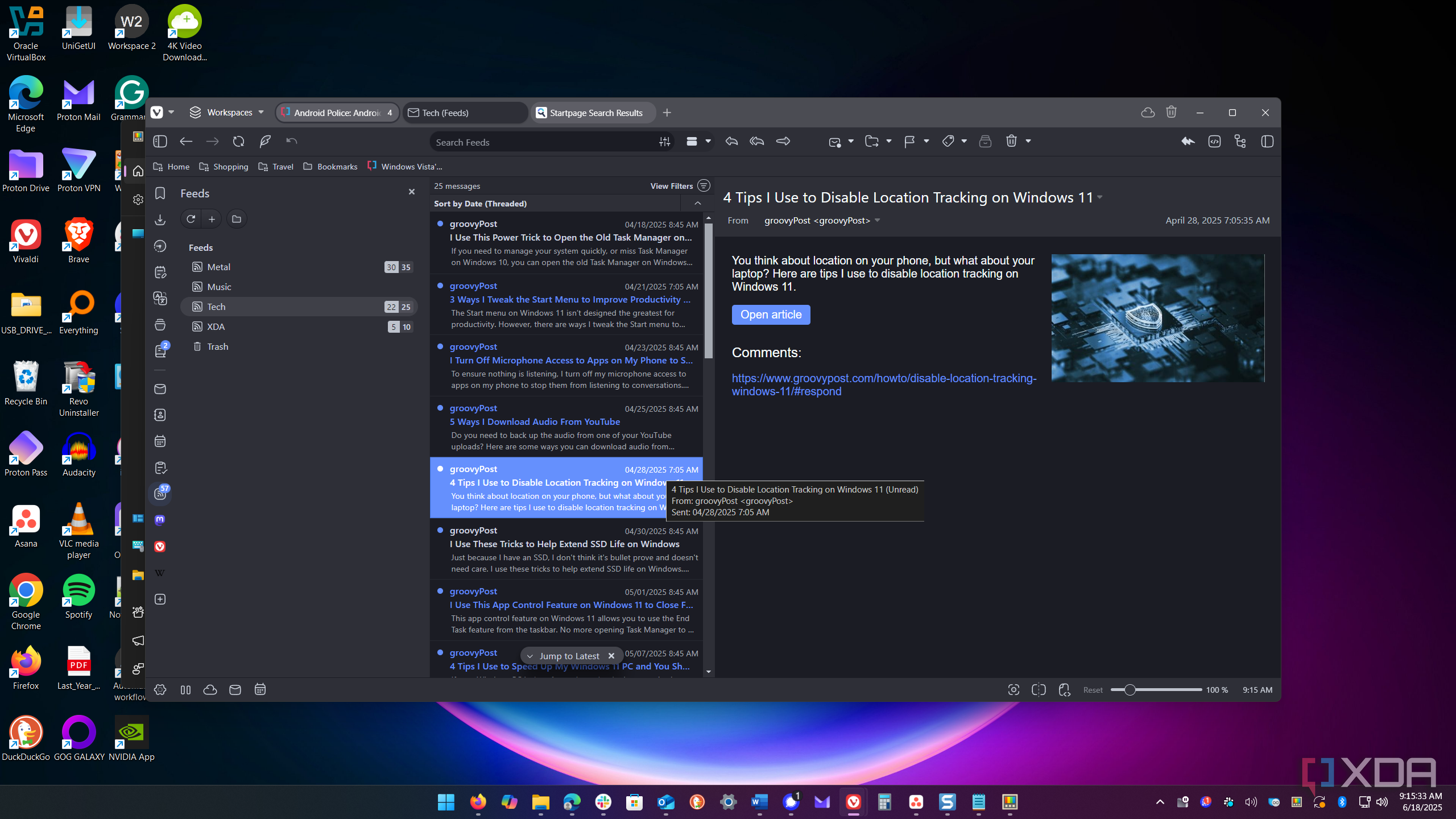Image resolution: width=1456 pixels, height=819 pixels.
Task: Toggle the right-side mail panel layout icon
Action: click(1267, 142)
